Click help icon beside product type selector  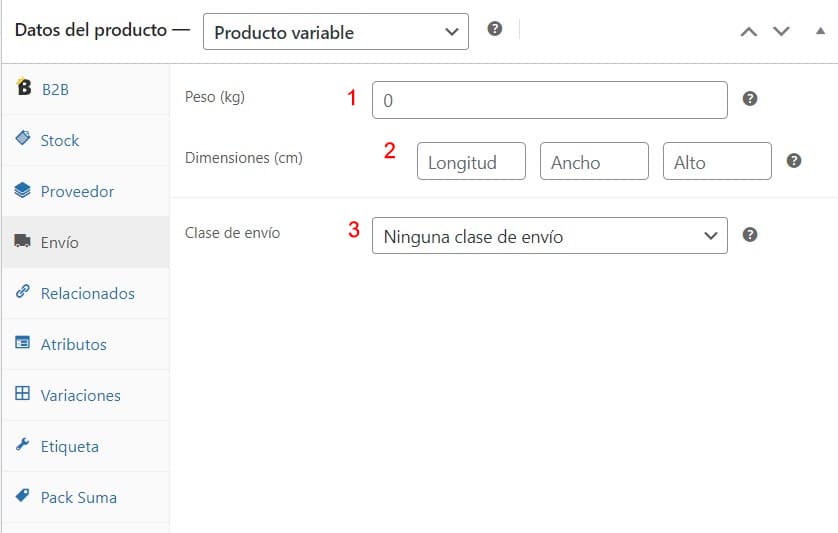tap(495, 29)
